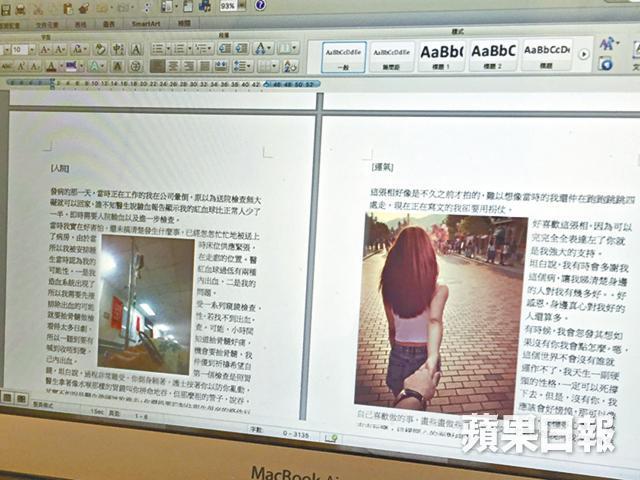Decrease font size with the shrink font button
Screen dimensions: 640x480
[60, 50]
